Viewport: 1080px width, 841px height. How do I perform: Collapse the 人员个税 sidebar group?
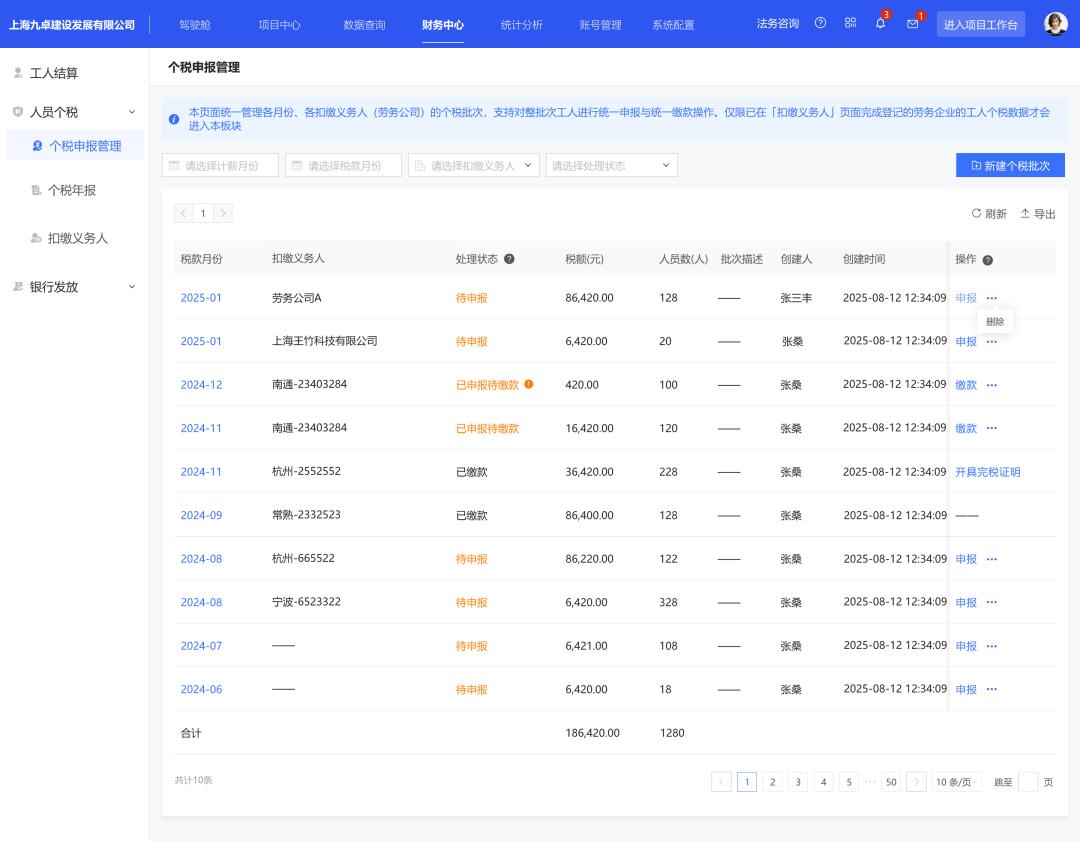(131, 112)
